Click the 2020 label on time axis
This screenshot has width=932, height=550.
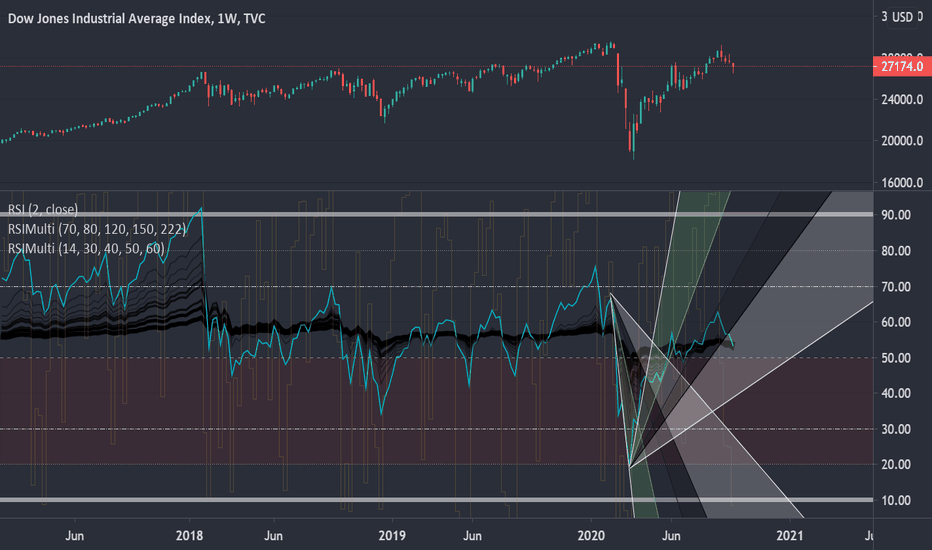pyautogui.click(x=591, y=536)
